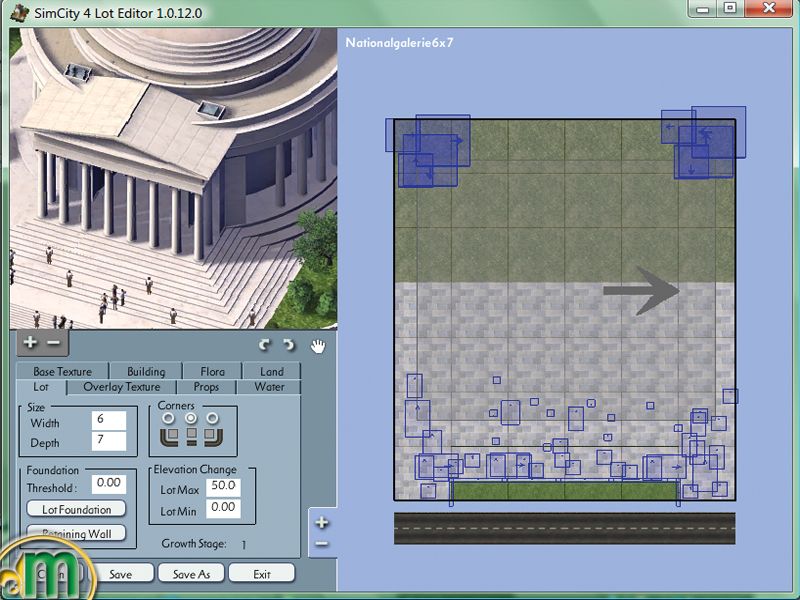Viewport: 800px width, 600px height.
Task: Switch to the Base Texture tab
Action: (x=62, y=371)
